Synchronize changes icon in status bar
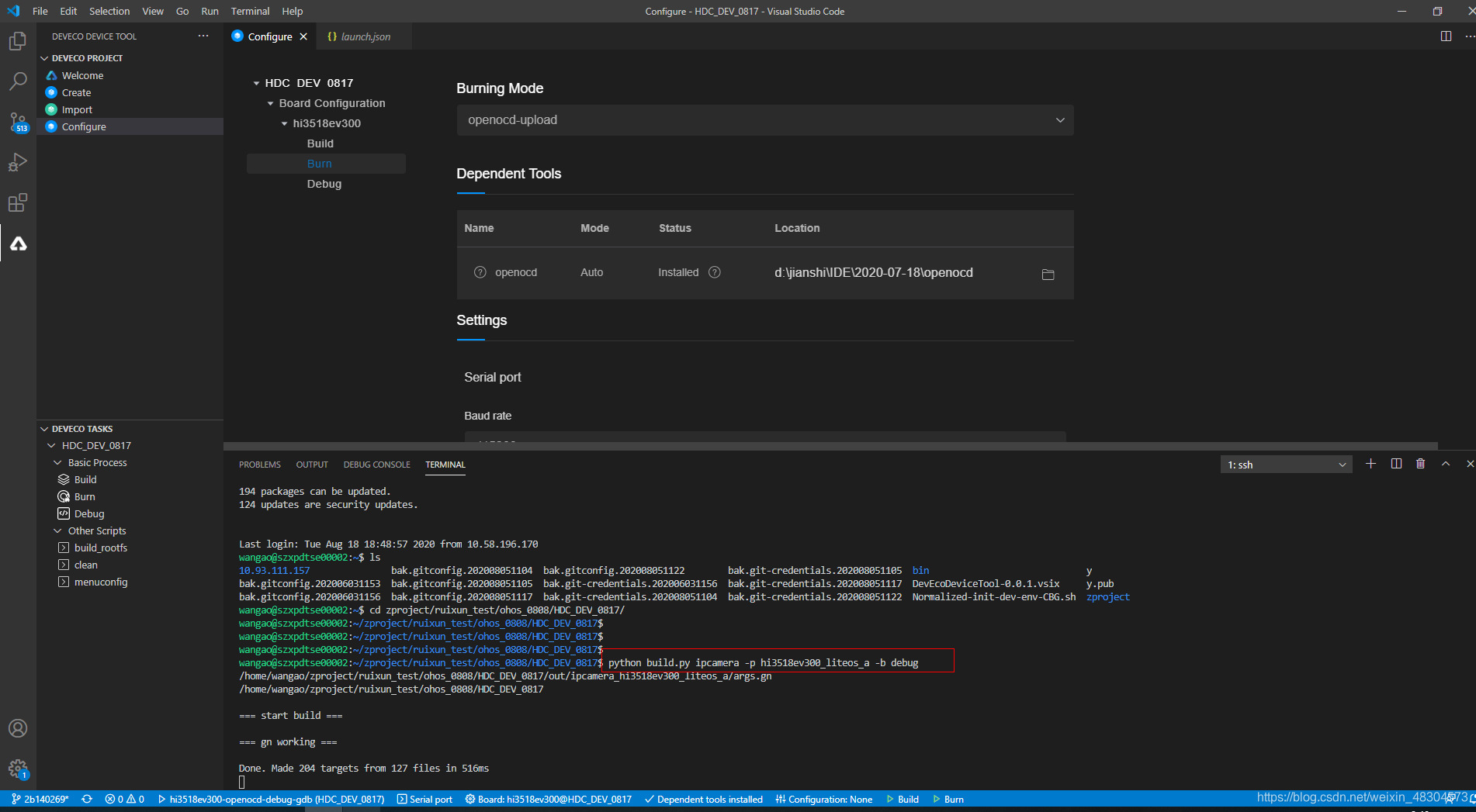This screenshot has height=812, width=1476. point(87,799)
